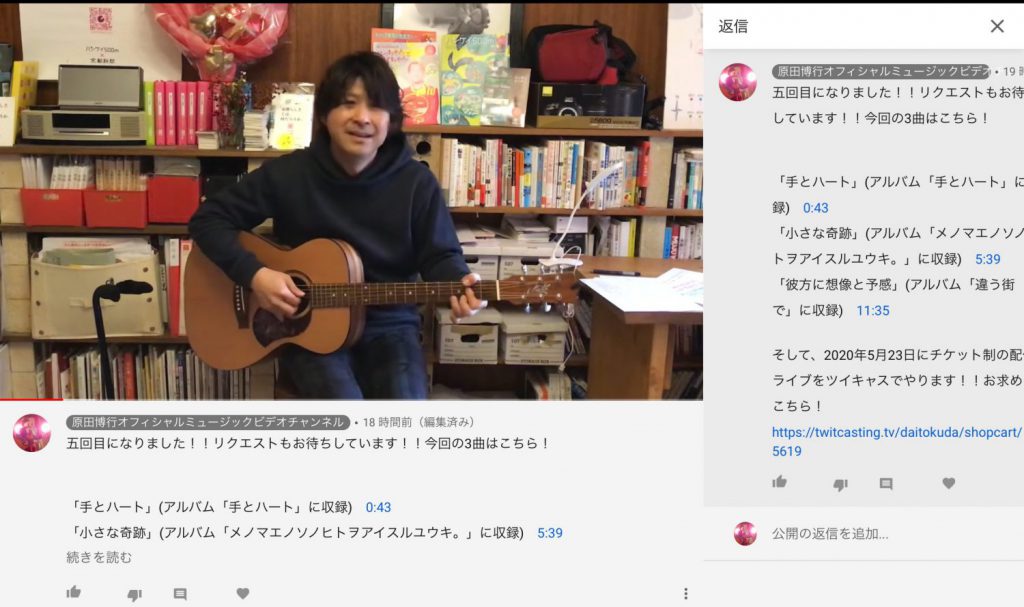Open channel name in reply panel
Screen dimensions: 1024x607
click(882, 71)
